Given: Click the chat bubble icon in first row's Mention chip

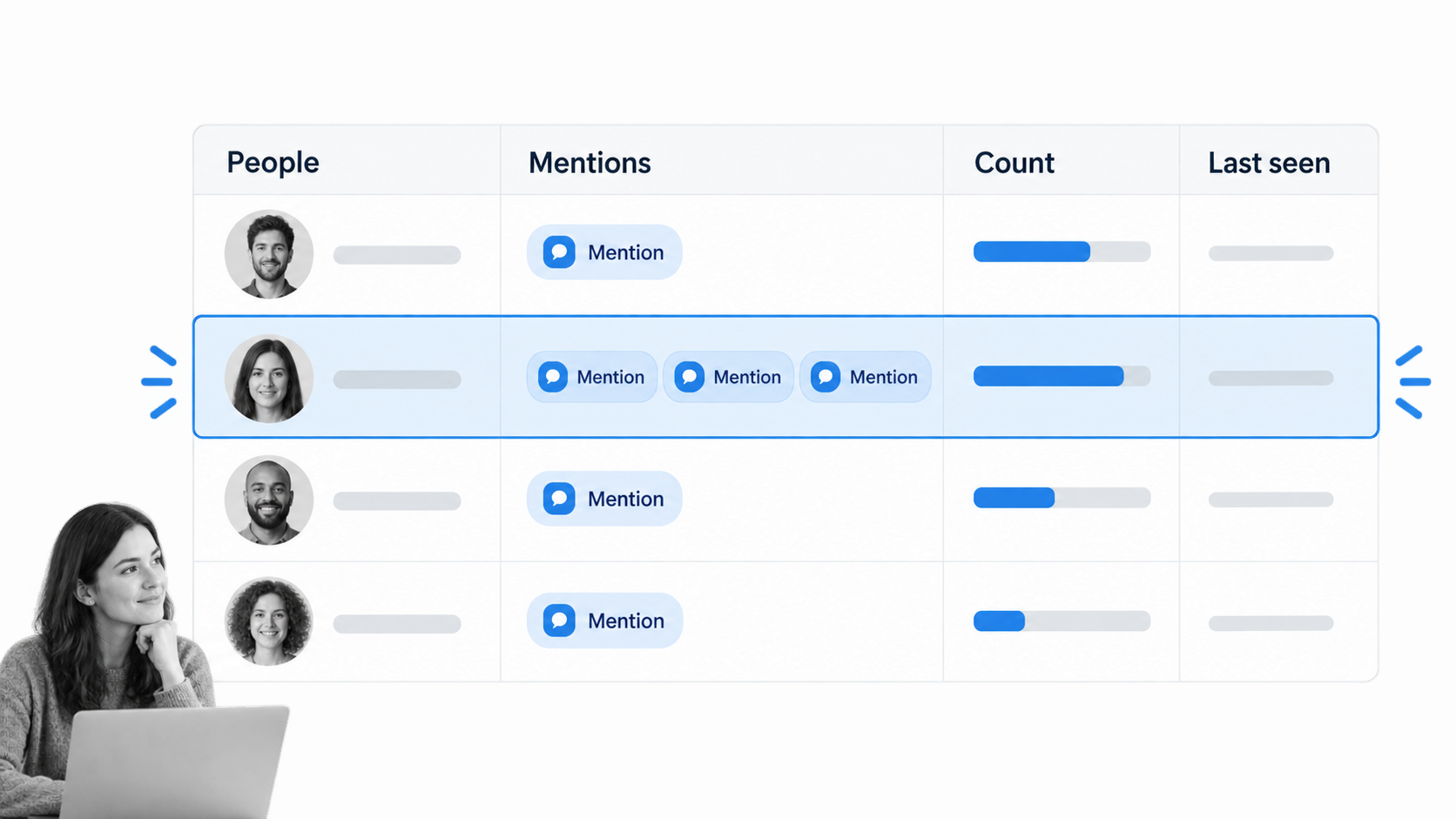Looking at the screenshot, I should pos(559,252).
